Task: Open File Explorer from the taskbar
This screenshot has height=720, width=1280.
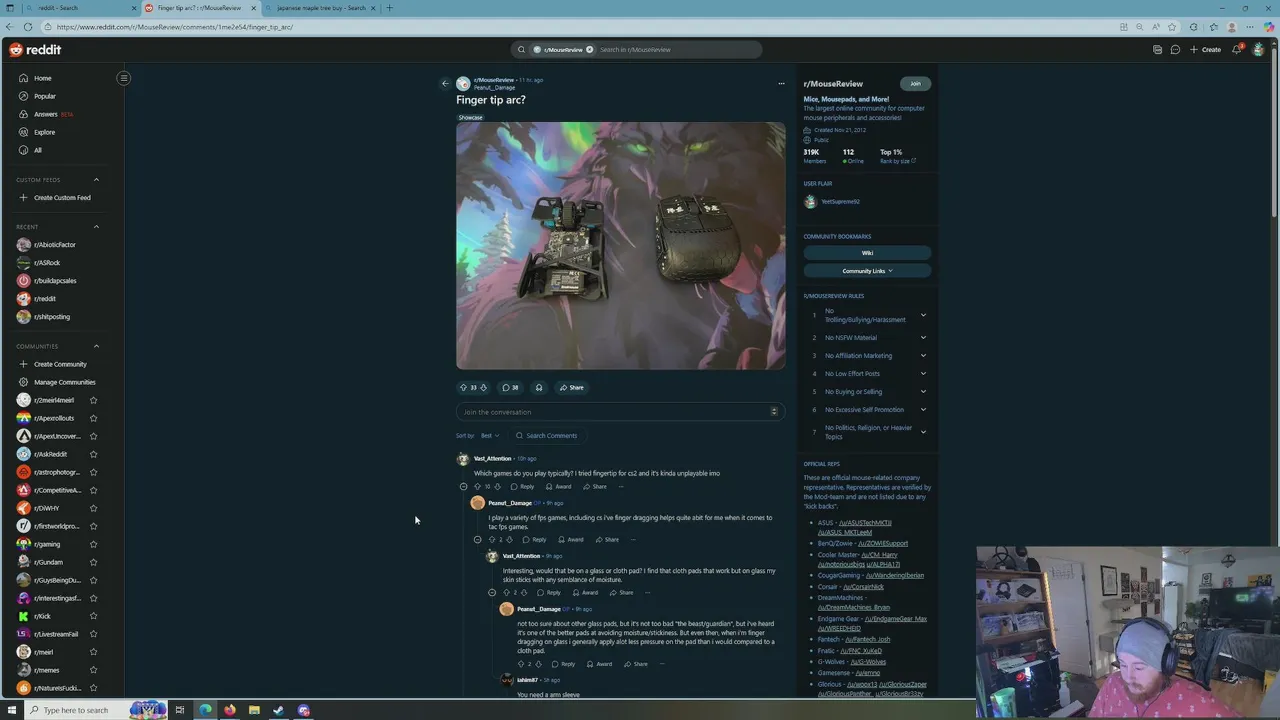Action: pos(254,710)
